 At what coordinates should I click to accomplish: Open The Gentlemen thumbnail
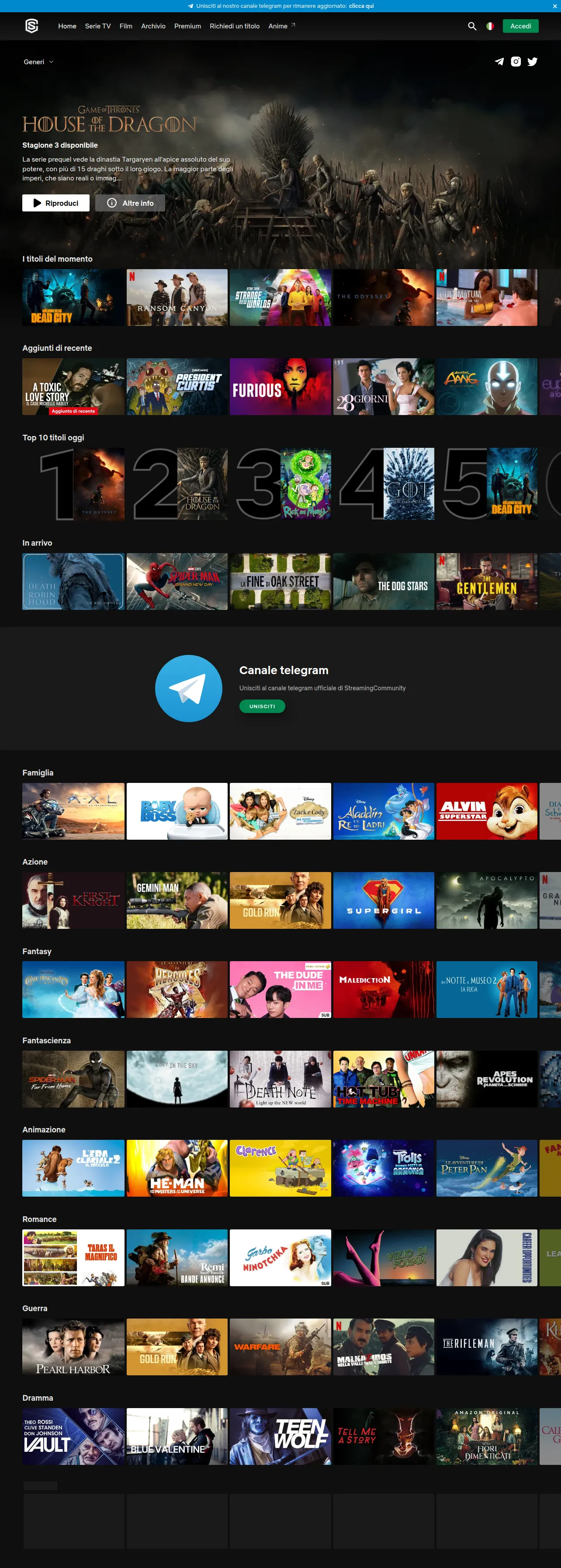(x=487, y=582)
